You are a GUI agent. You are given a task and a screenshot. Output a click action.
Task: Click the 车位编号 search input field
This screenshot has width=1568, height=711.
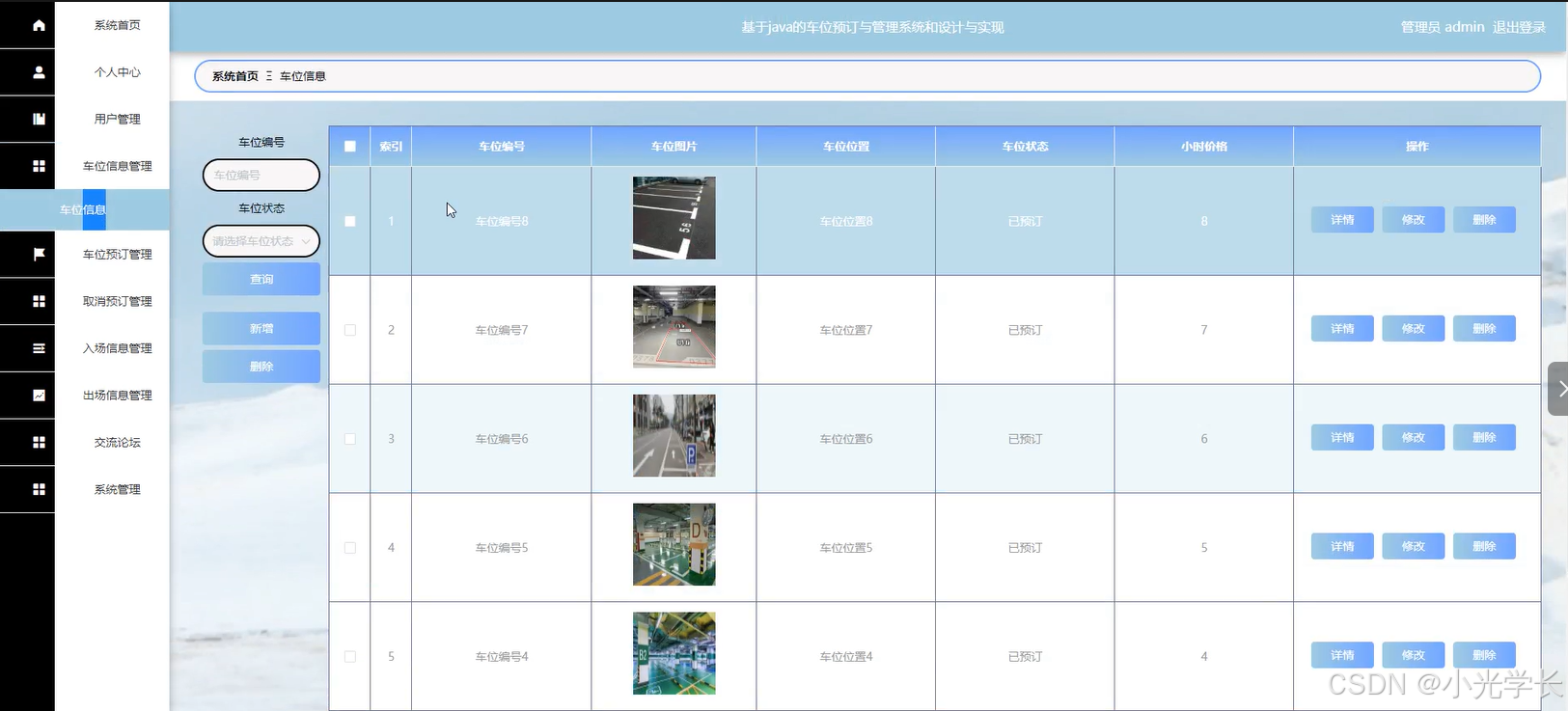[x=261, y=176]
